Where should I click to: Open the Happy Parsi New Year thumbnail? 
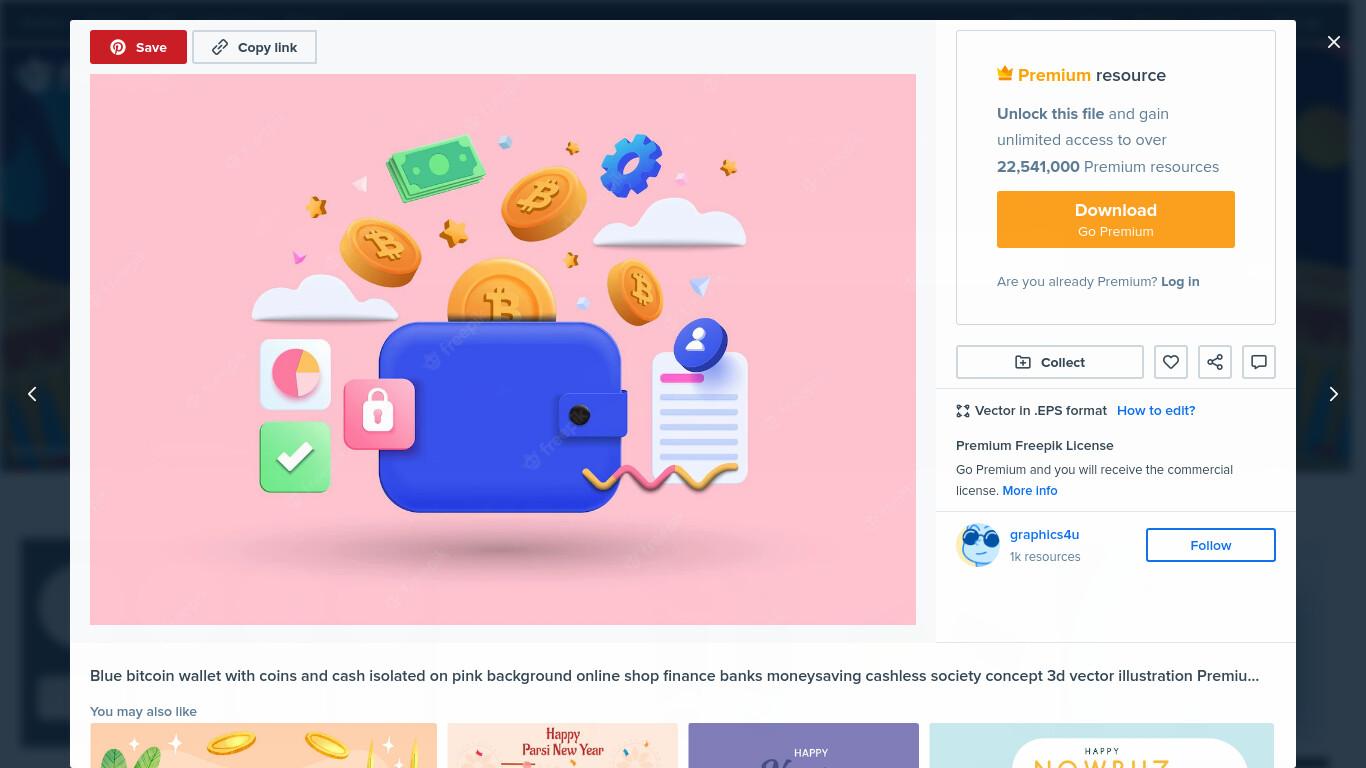click(562, 745)
